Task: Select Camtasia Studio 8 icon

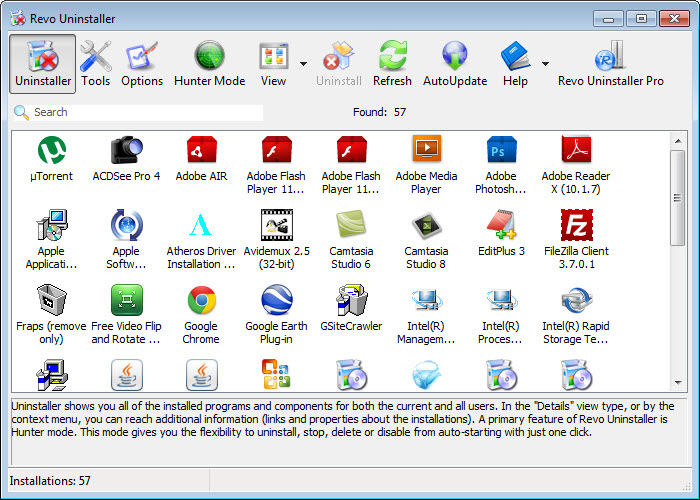Action: coord(426,226)
